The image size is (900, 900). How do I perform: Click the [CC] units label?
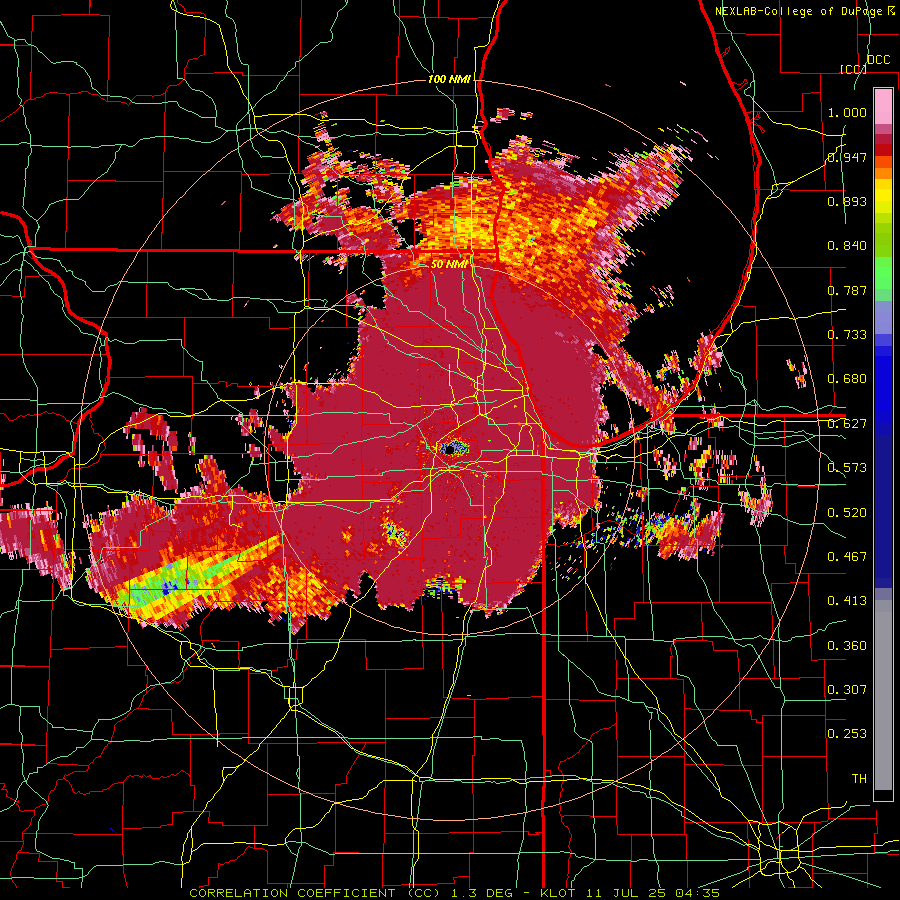853,69
